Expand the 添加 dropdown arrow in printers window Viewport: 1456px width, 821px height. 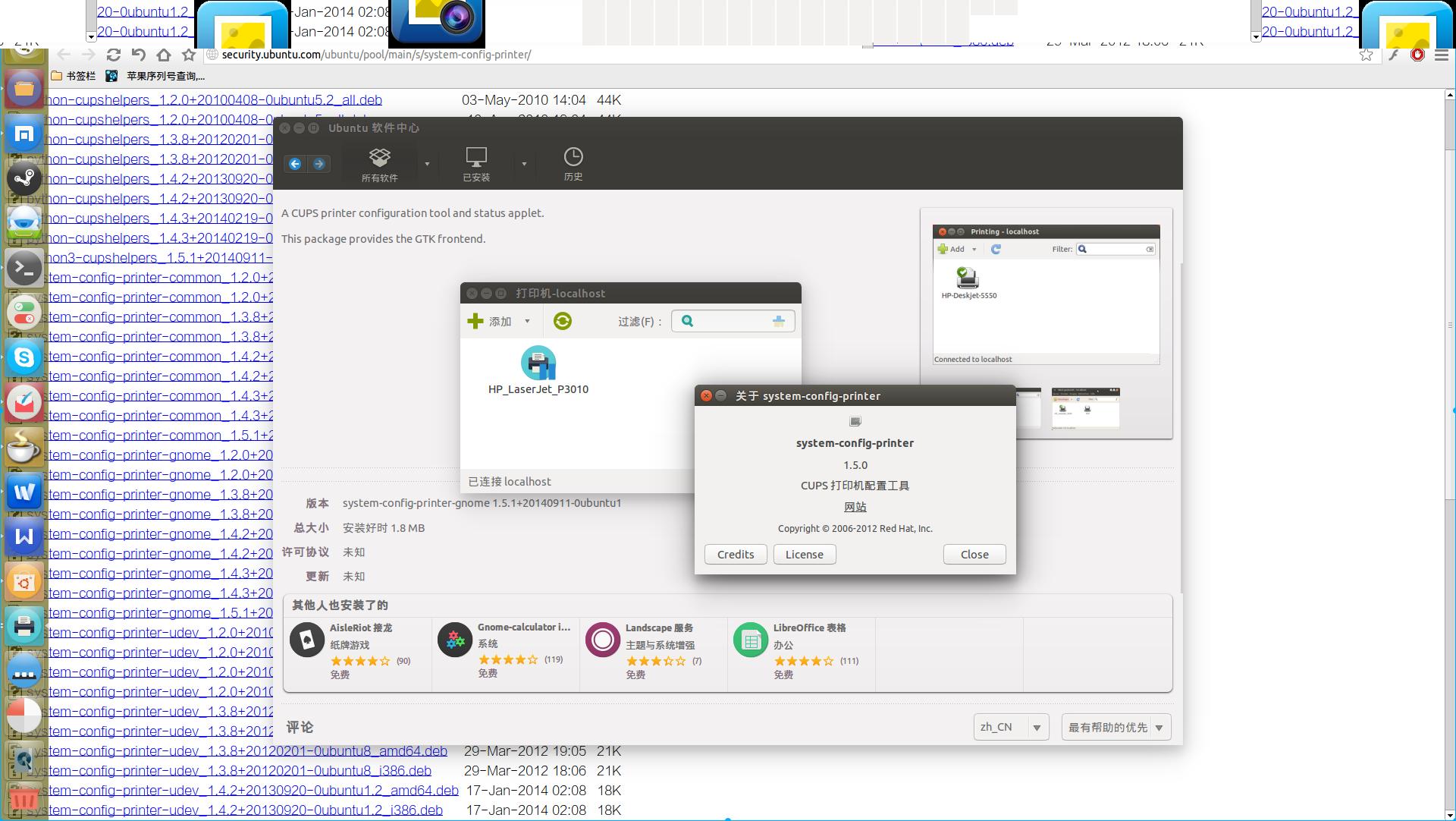(527, 321)
